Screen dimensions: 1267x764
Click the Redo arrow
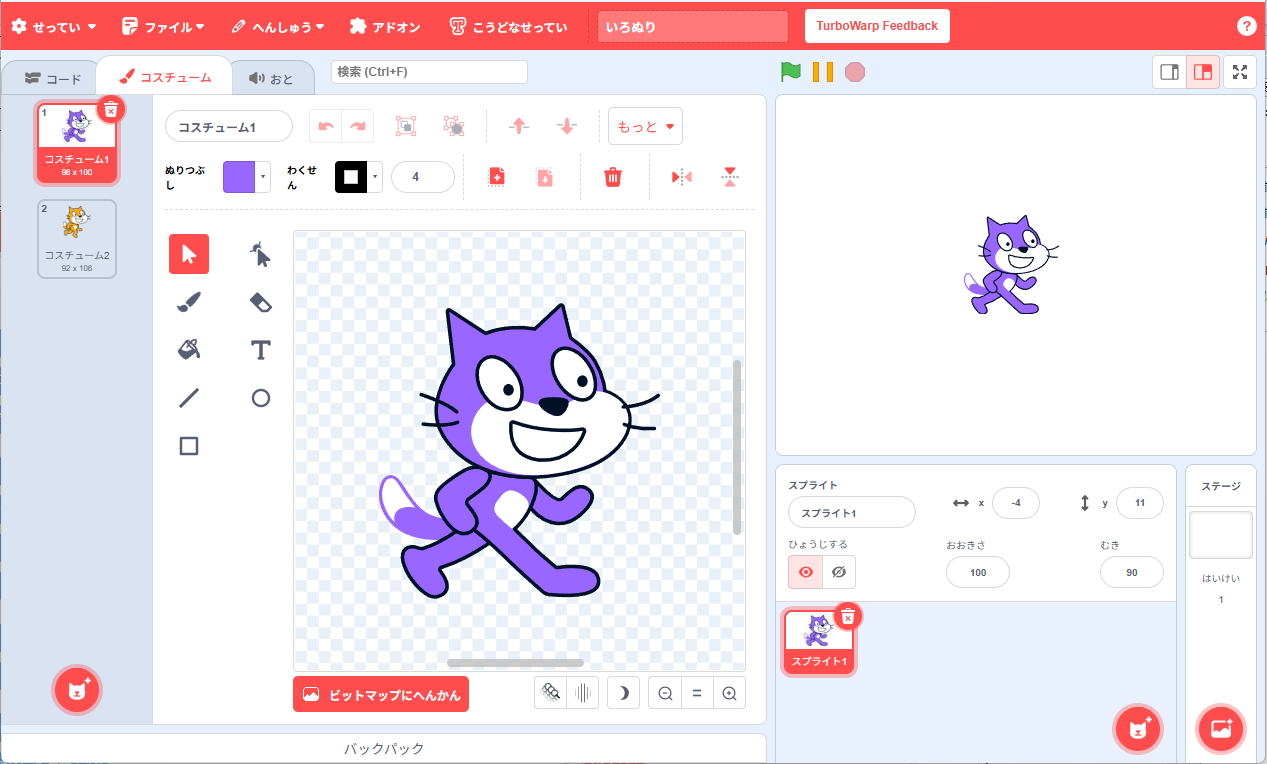(x=358, y=126)
